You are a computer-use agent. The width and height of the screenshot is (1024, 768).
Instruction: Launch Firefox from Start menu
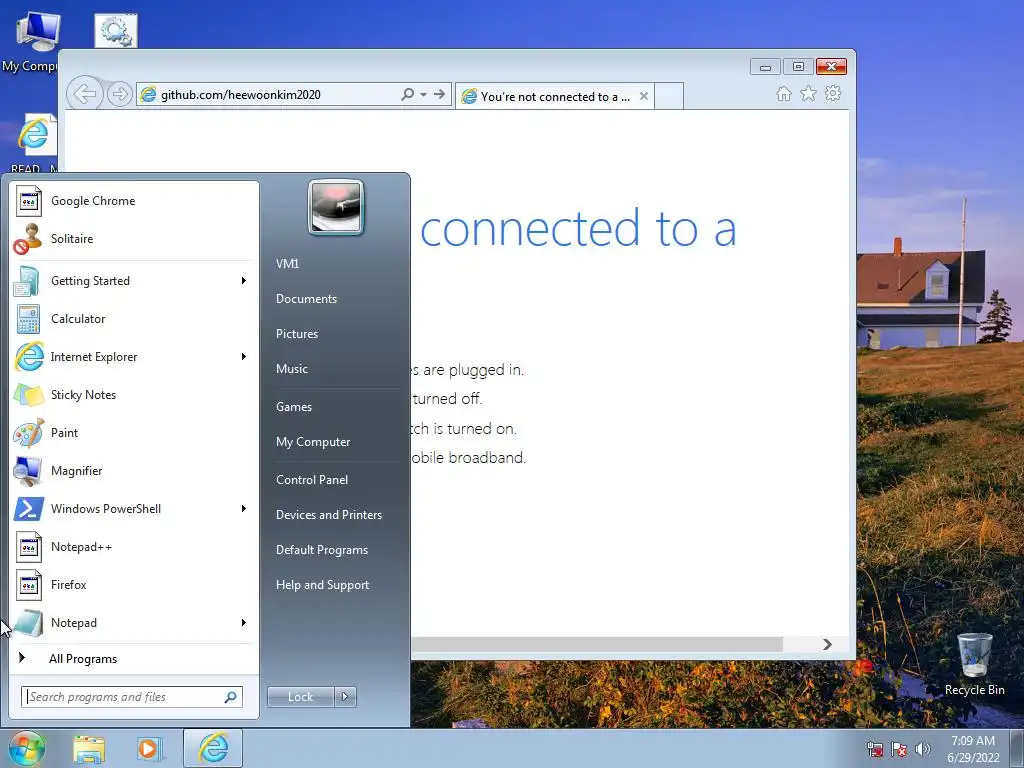134,584
